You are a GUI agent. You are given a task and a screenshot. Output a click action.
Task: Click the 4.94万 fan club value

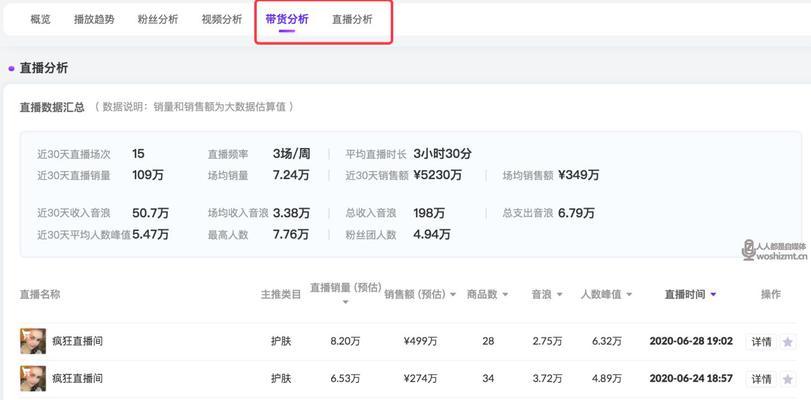click(x=432, y=235)
